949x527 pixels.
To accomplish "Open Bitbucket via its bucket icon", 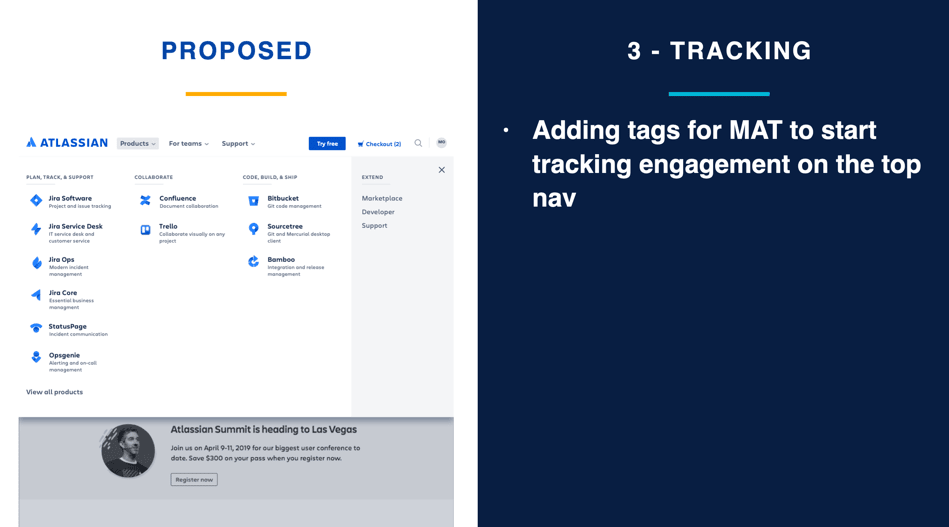I will 253,201.
